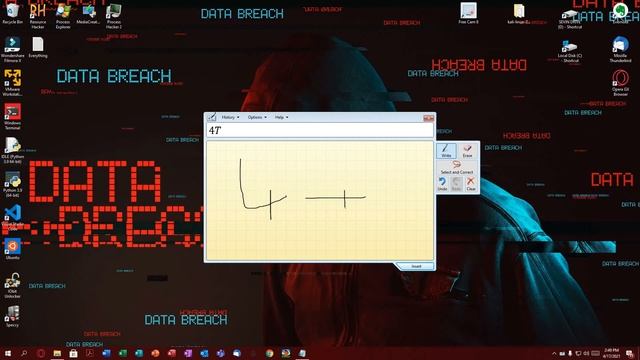Select the Speccy desktop icon
This screenshot has width=640, height=360.
[12, 316]
